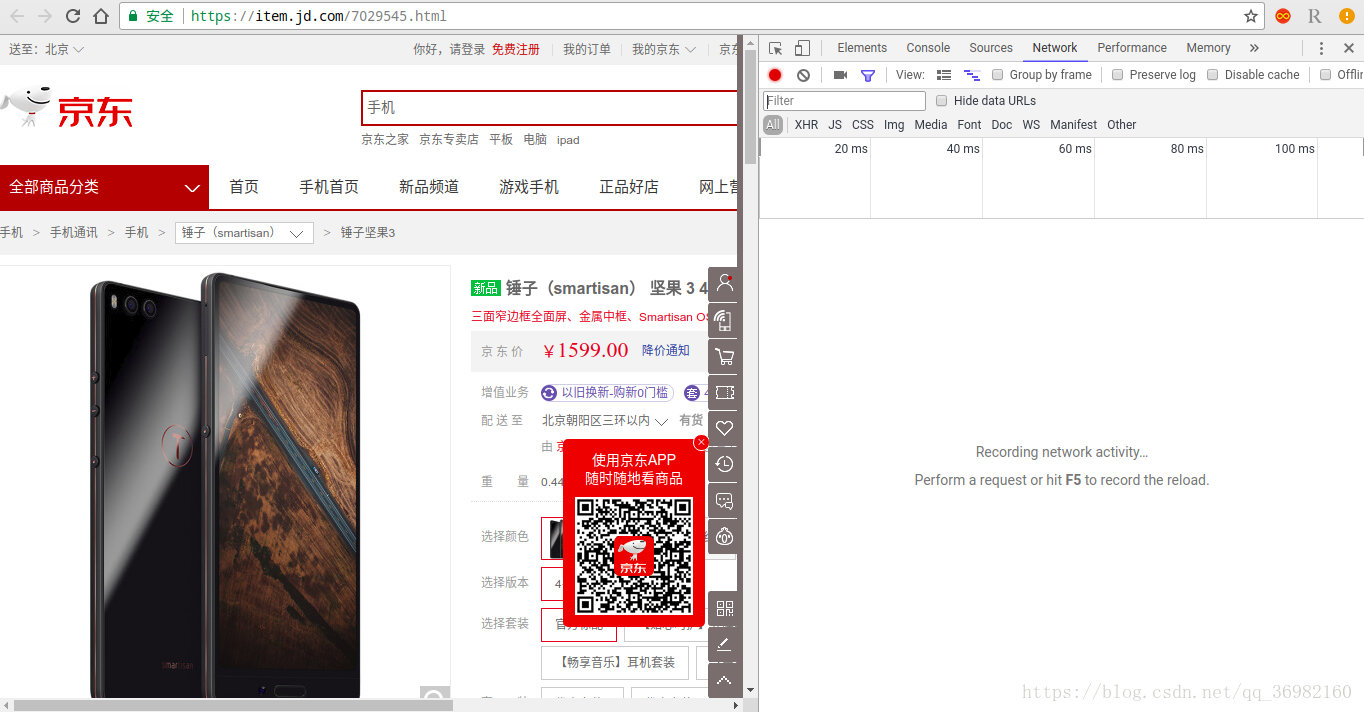The width and height of the screenshot is (1364, 712).
Task: Filter network requests by XHR
Action: pos(806,125)
